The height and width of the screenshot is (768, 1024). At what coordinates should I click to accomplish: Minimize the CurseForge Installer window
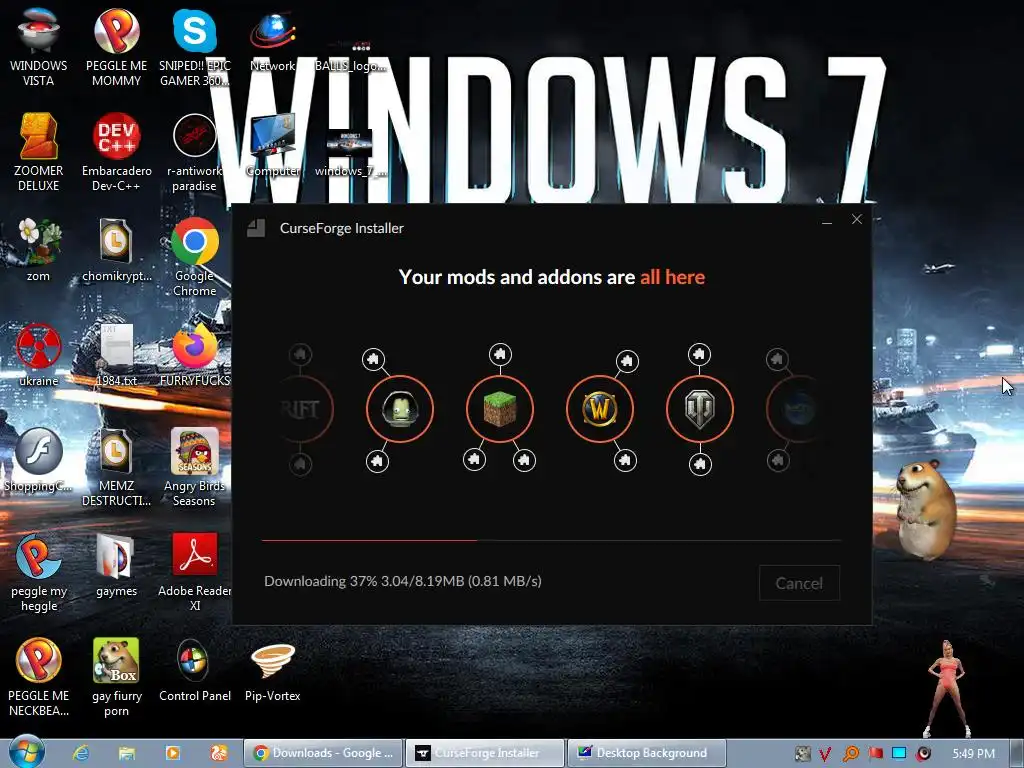coord(827,221)
